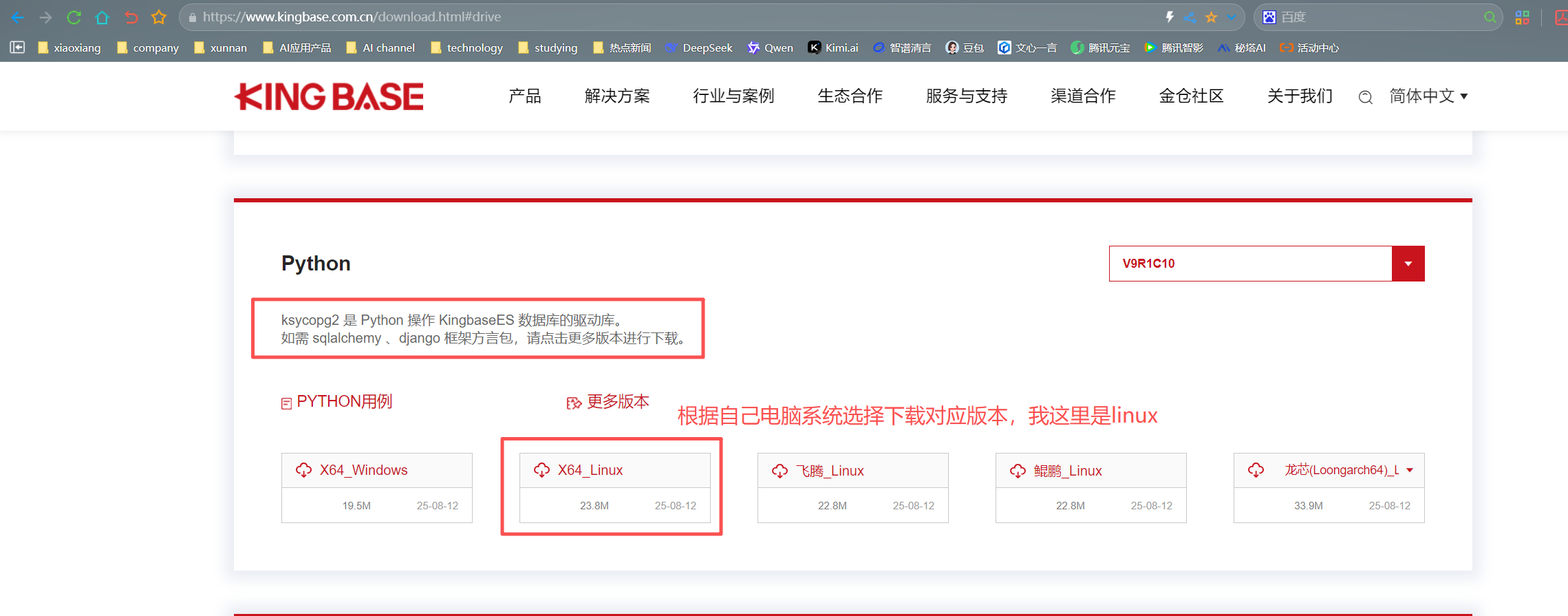Image resolution: width=1568 pixels, height=616 pixels.
Task: Click the browser refresh icon
Action: (74, 17)
